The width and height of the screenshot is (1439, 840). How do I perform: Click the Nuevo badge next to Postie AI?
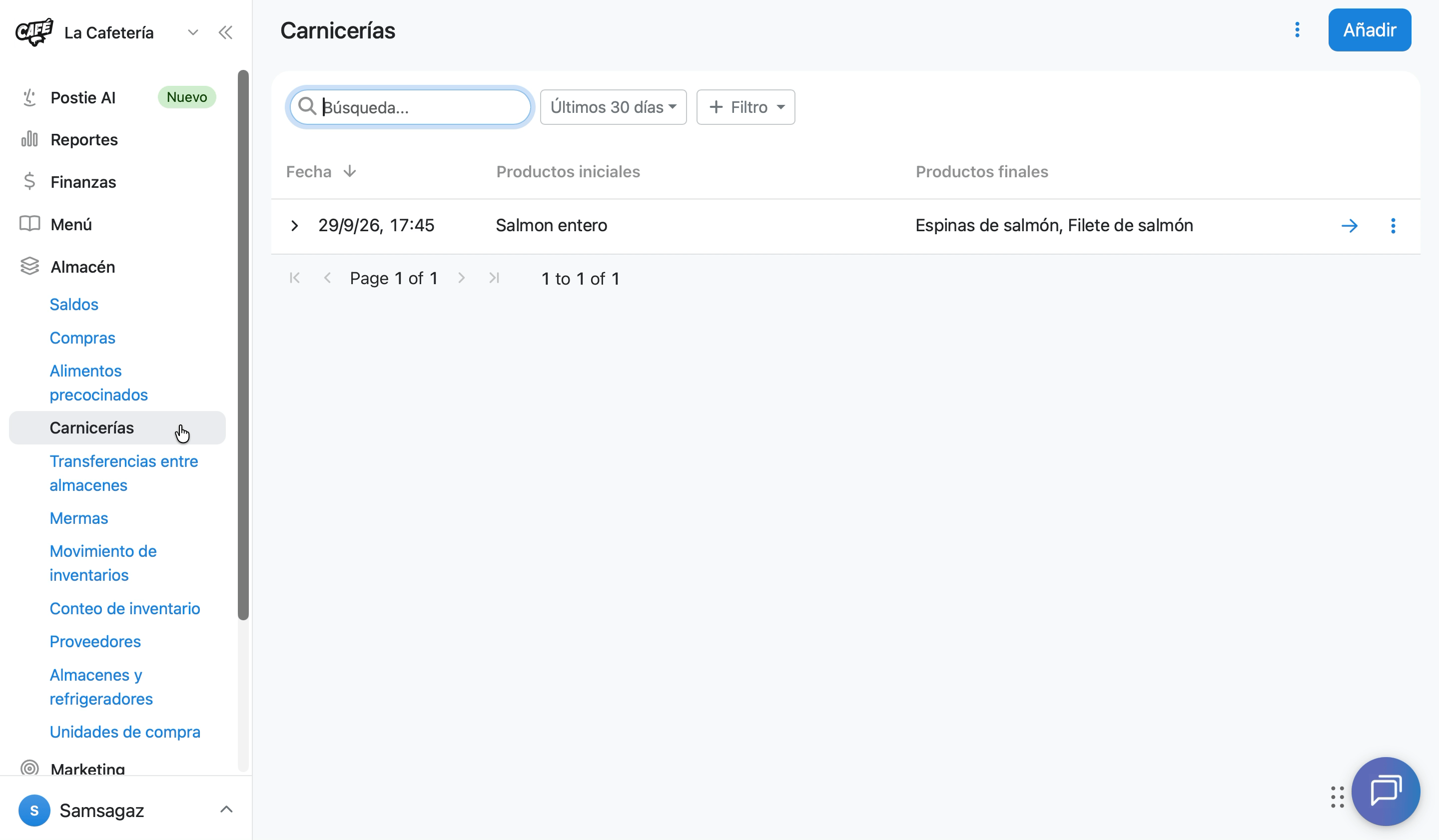point(187,97)
